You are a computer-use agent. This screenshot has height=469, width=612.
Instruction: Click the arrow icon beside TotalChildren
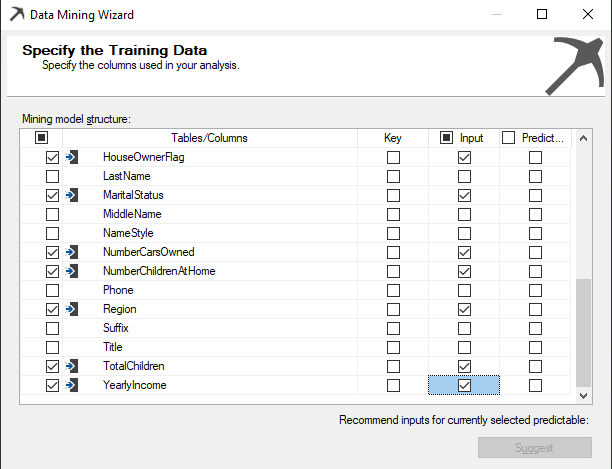click(72, 366)
